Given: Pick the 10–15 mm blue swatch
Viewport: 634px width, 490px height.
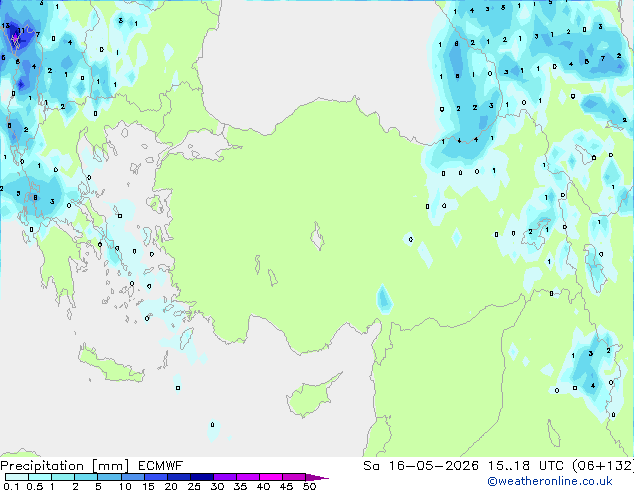Looking at the screenshot, I should pyautogui.click(x=132, y=477).
